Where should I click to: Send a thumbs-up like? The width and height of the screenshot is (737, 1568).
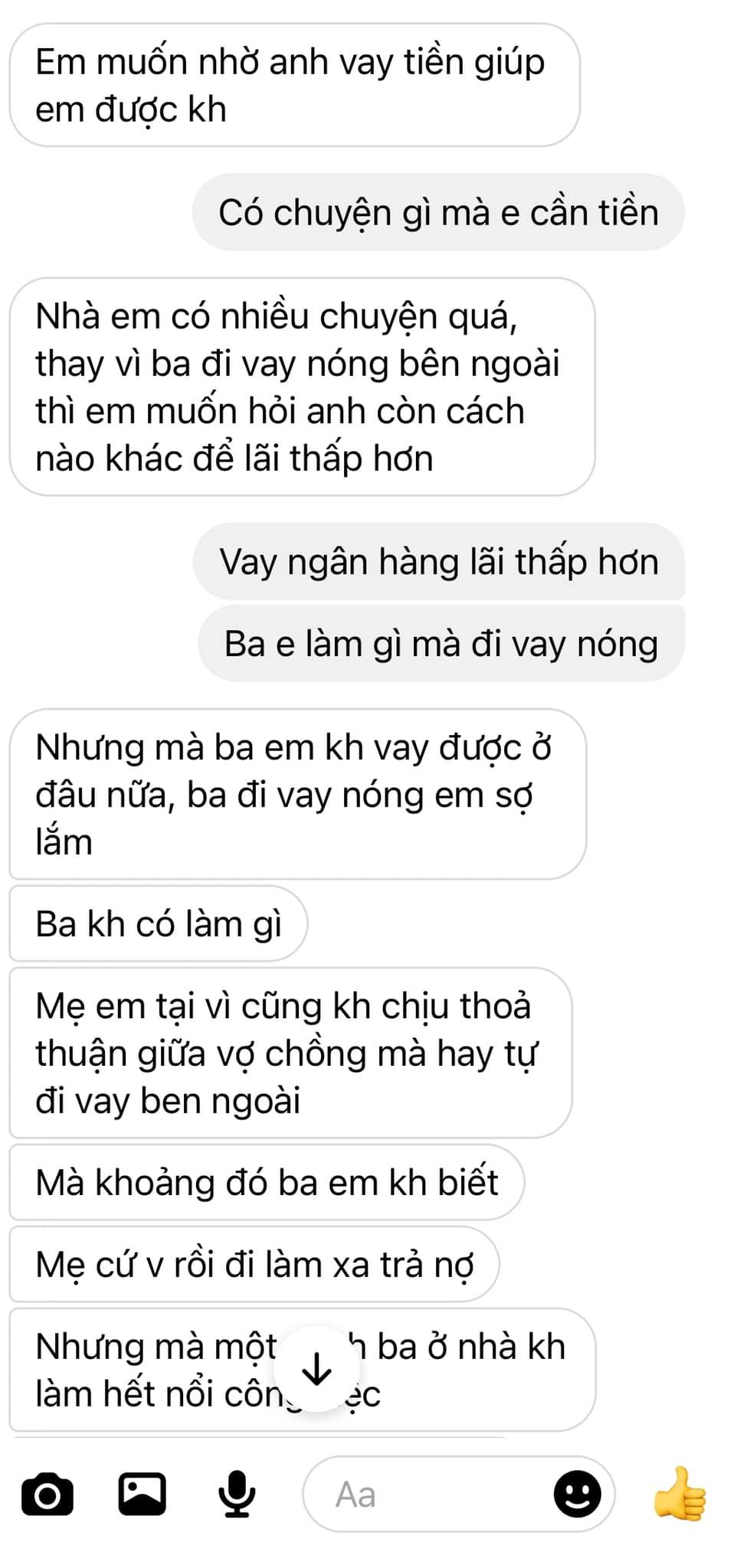[x=680, y=1493]
